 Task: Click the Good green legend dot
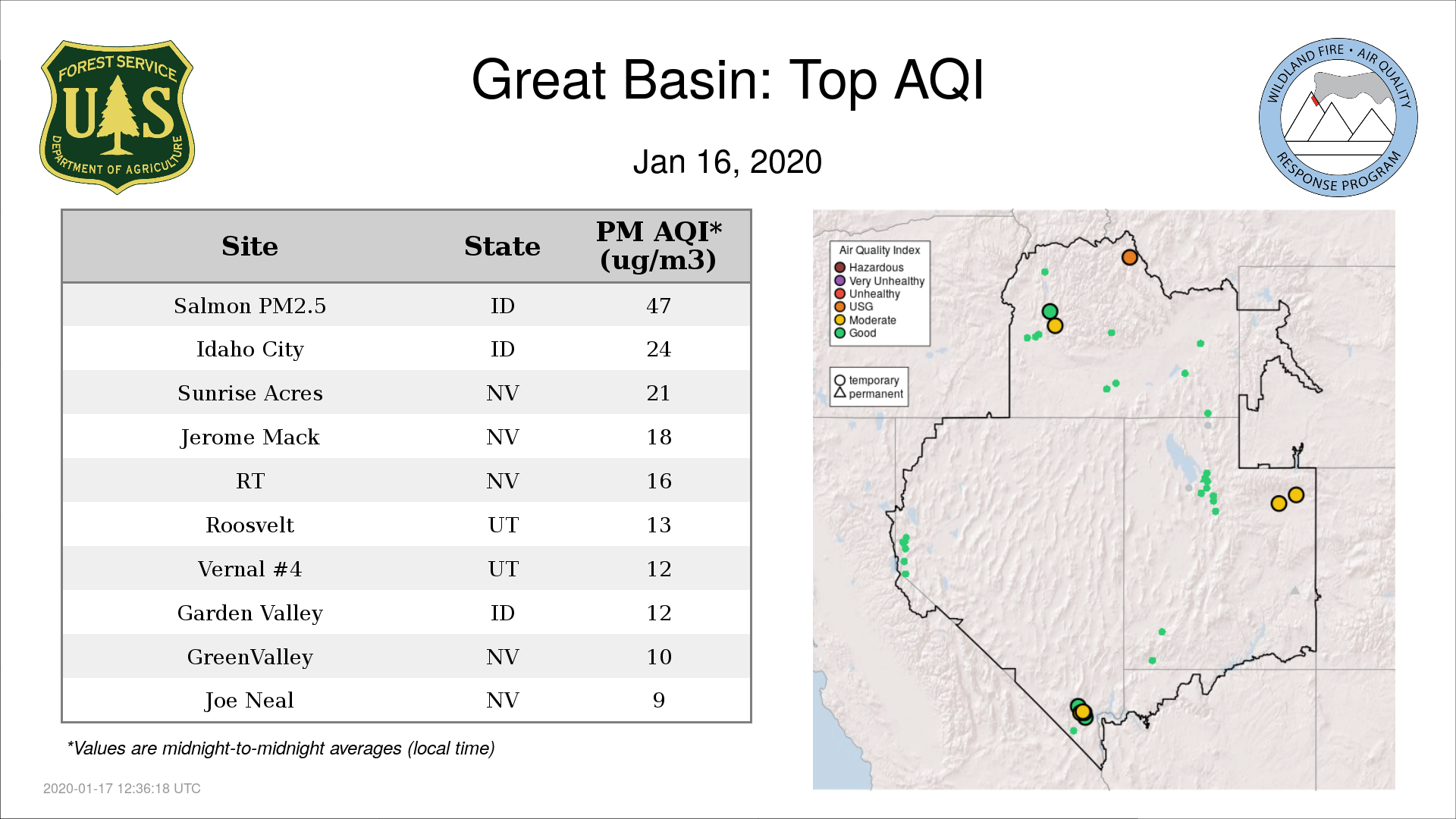click(839, 333)
